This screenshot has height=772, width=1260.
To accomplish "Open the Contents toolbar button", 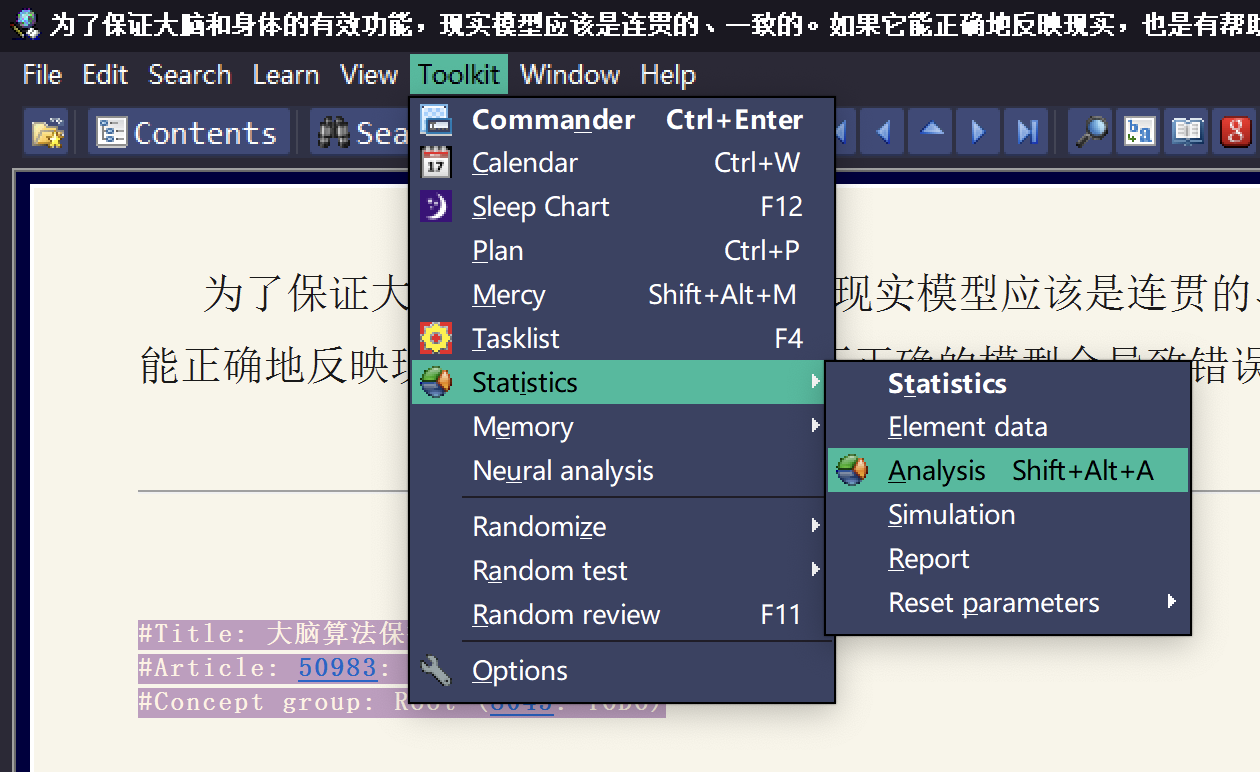I will (188, 132).
